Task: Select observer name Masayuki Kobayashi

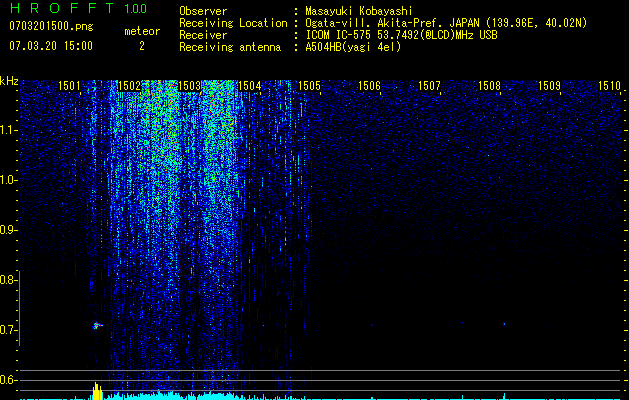Action: pos(359,11)
